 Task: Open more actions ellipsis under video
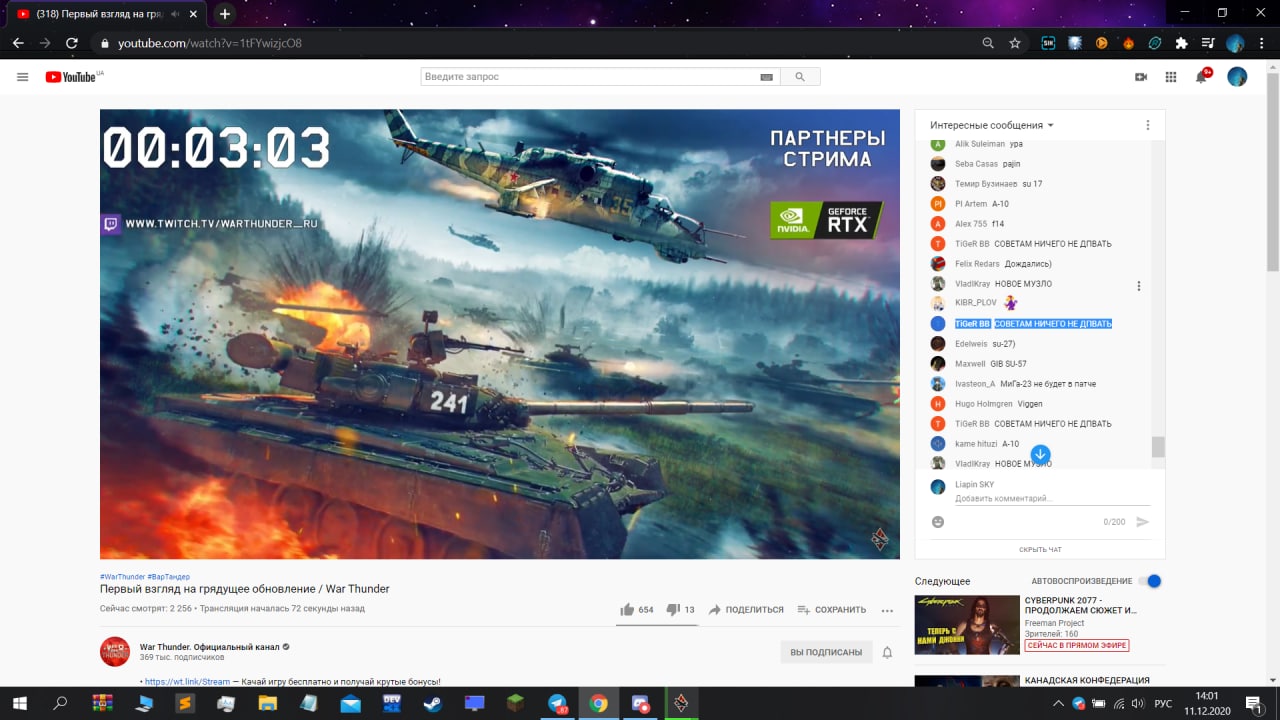(x=887, y=610)
